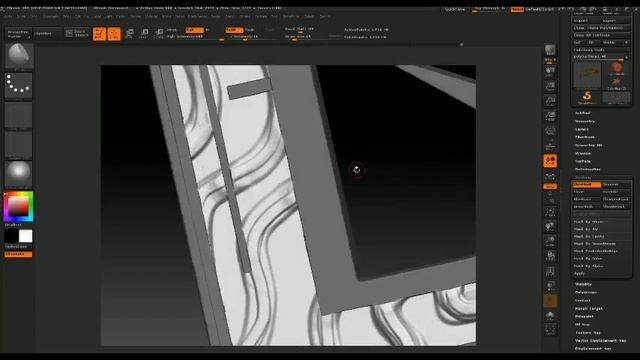Select the Move gizmo icon in top shelf
The width and height of the screenshot is (640, 360).
tap(129, 33)
